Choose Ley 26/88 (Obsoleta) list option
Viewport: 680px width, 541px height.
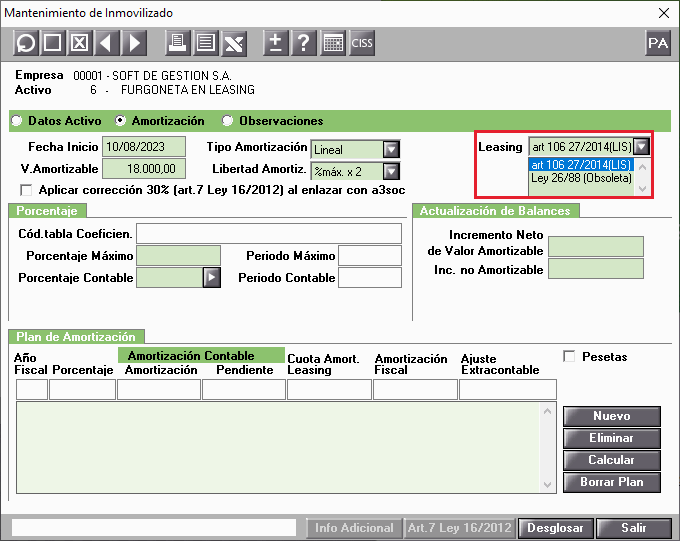581,178
